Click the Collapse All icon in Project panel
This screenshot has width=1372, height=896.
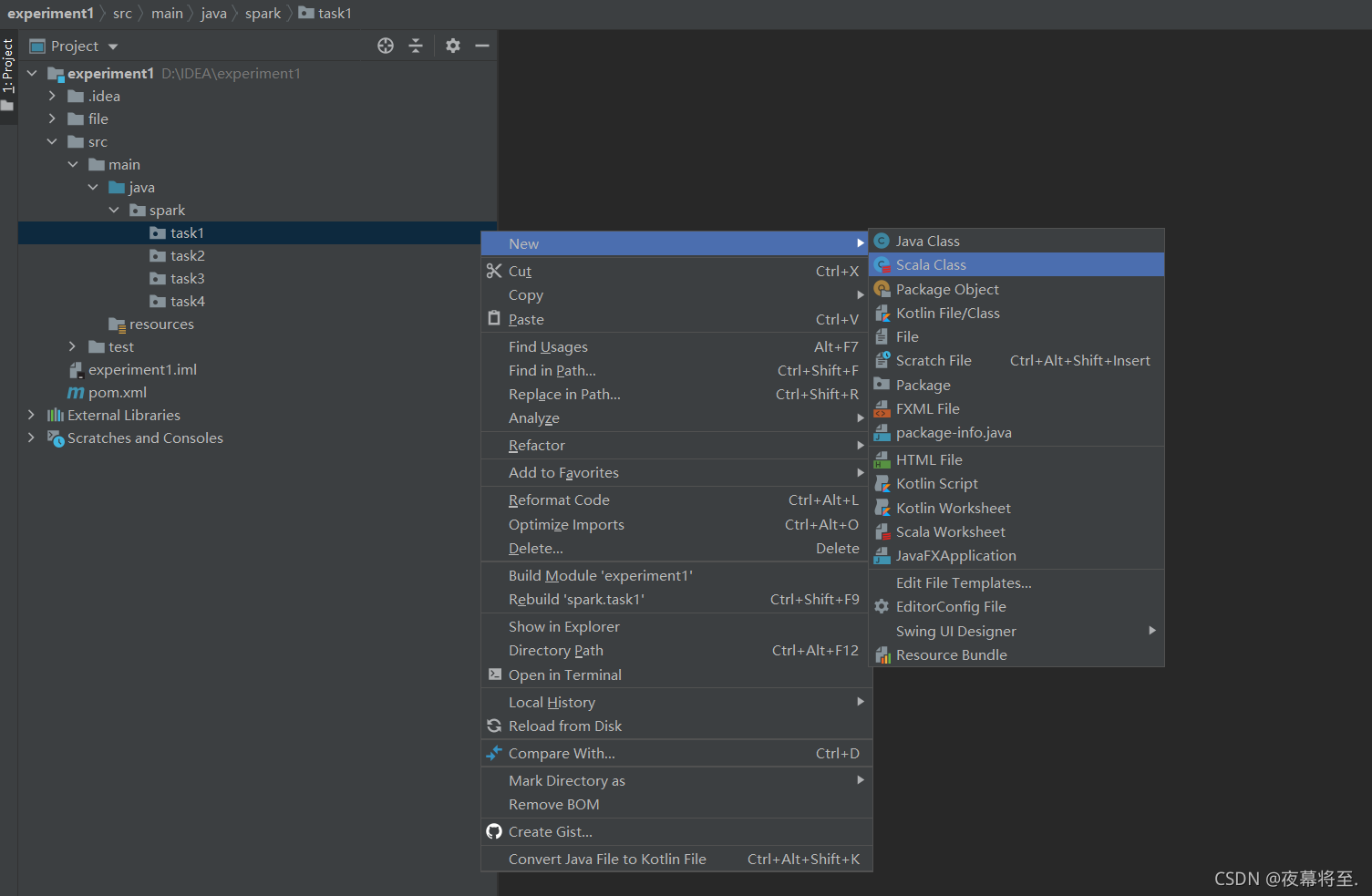416,46
